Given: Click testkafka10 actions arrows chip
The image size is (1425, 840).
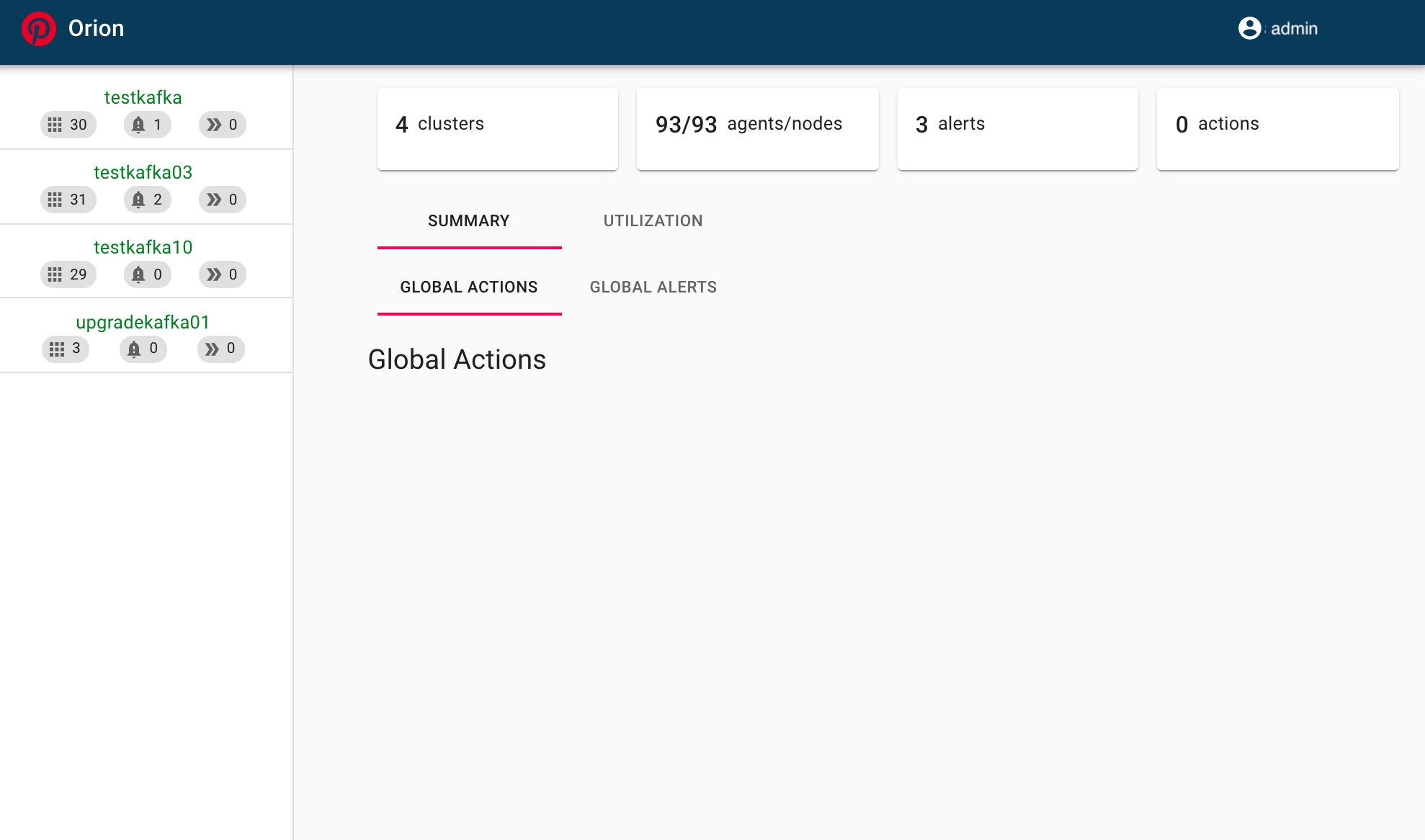Looking at the screenshot, I should point(222,274).
